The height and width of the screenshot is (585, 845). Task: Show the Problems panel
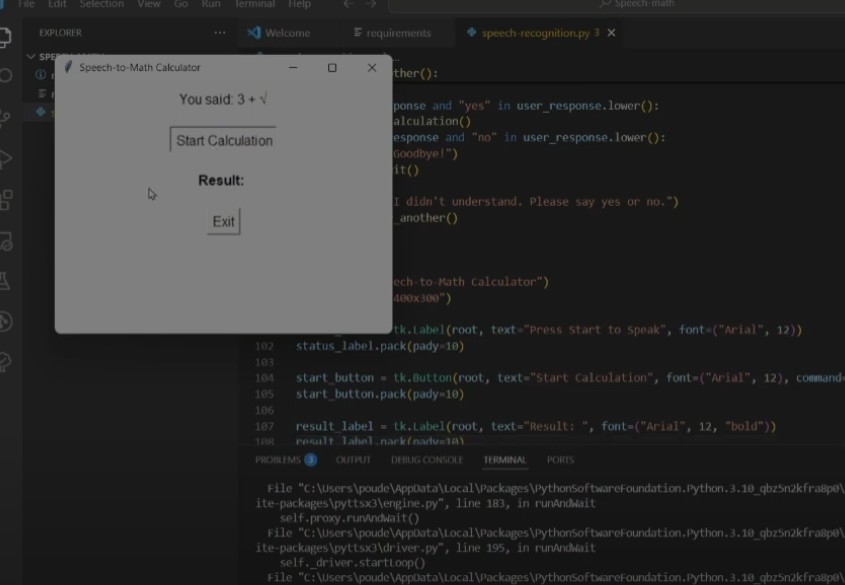coord(286,460)
